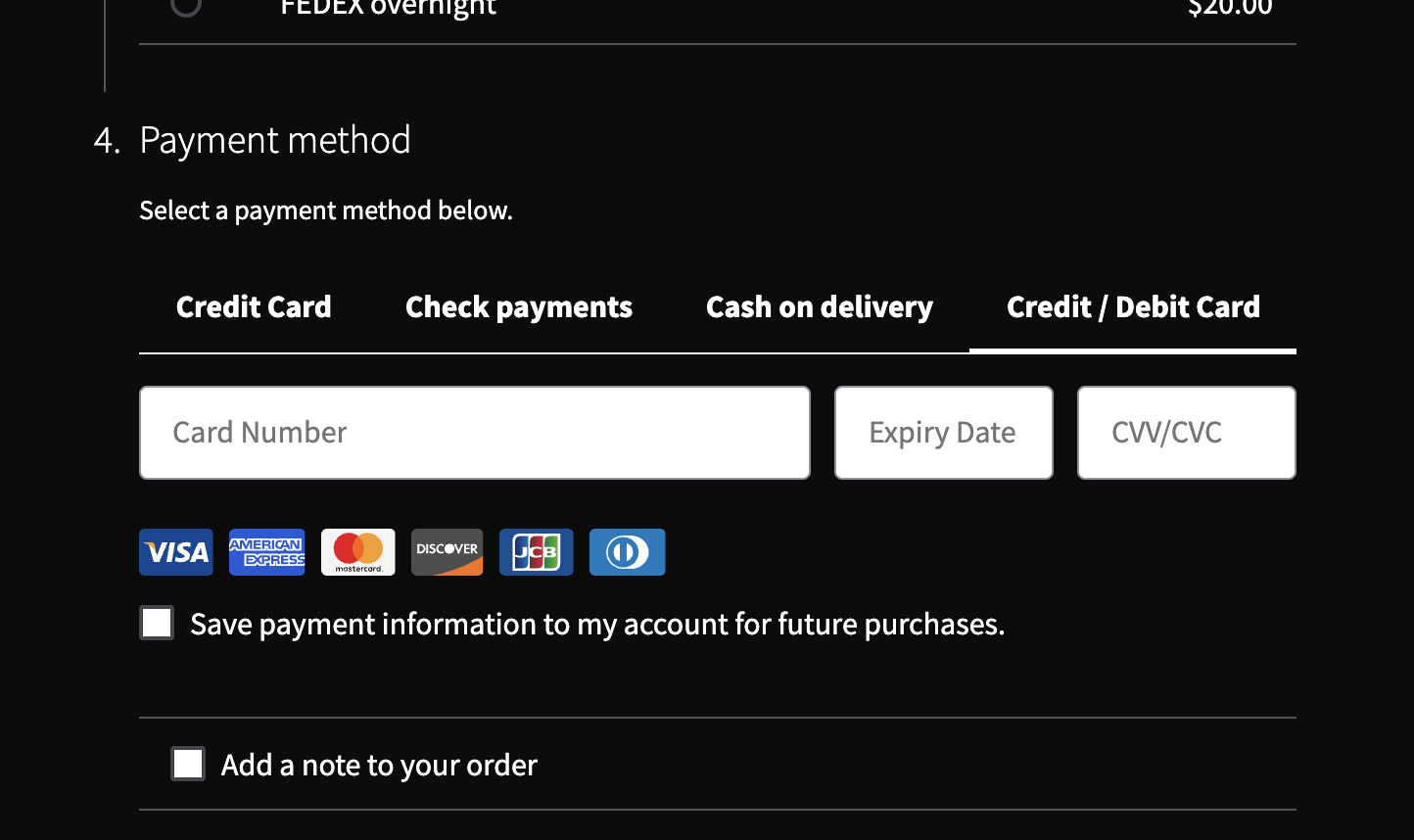The width and height of the screenshot is (1414, 840).
Task: Switch to the Credit Card tab
Action: click(x=254, y=306)
